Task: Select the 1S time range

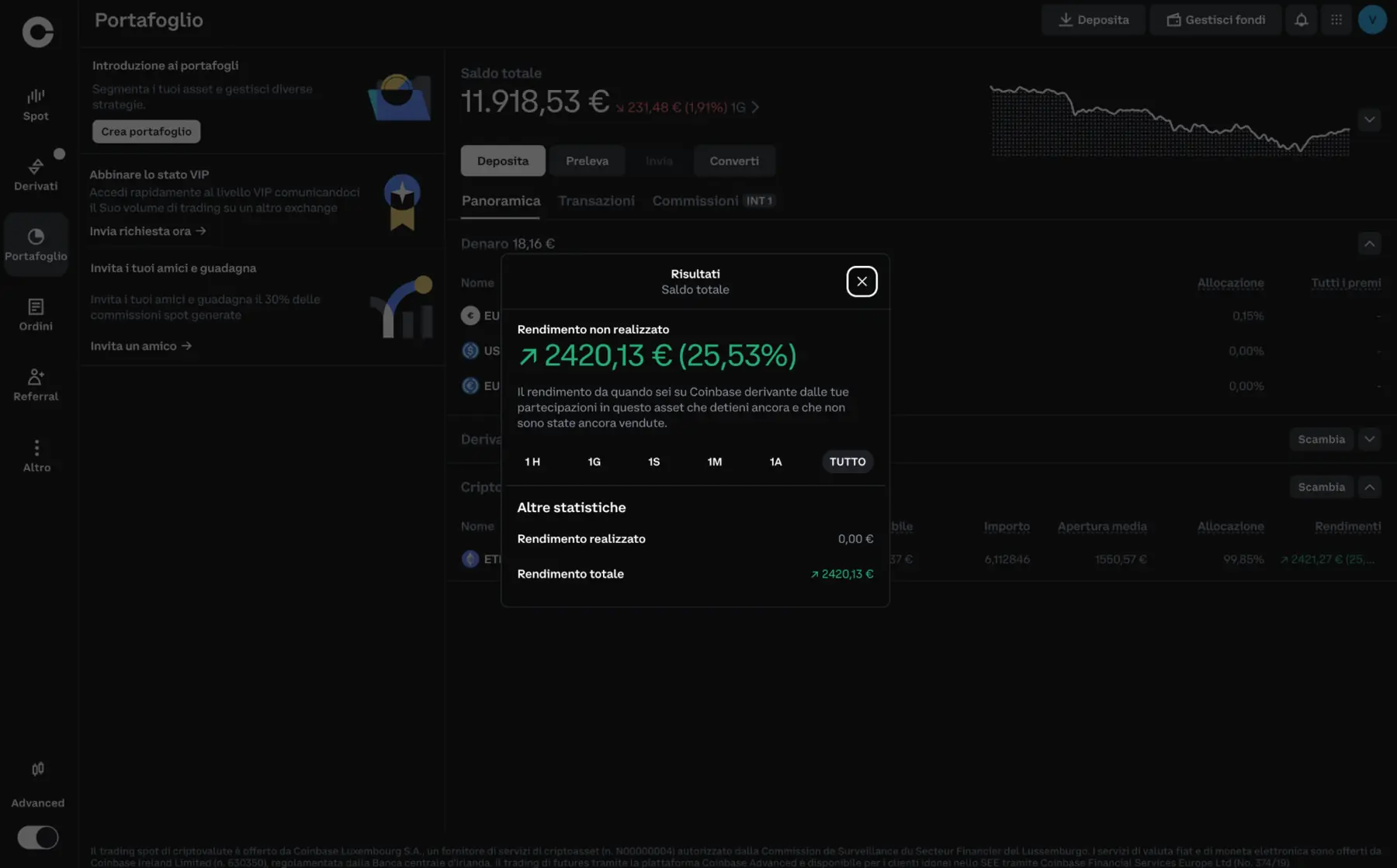Action: tap(654, 462)
